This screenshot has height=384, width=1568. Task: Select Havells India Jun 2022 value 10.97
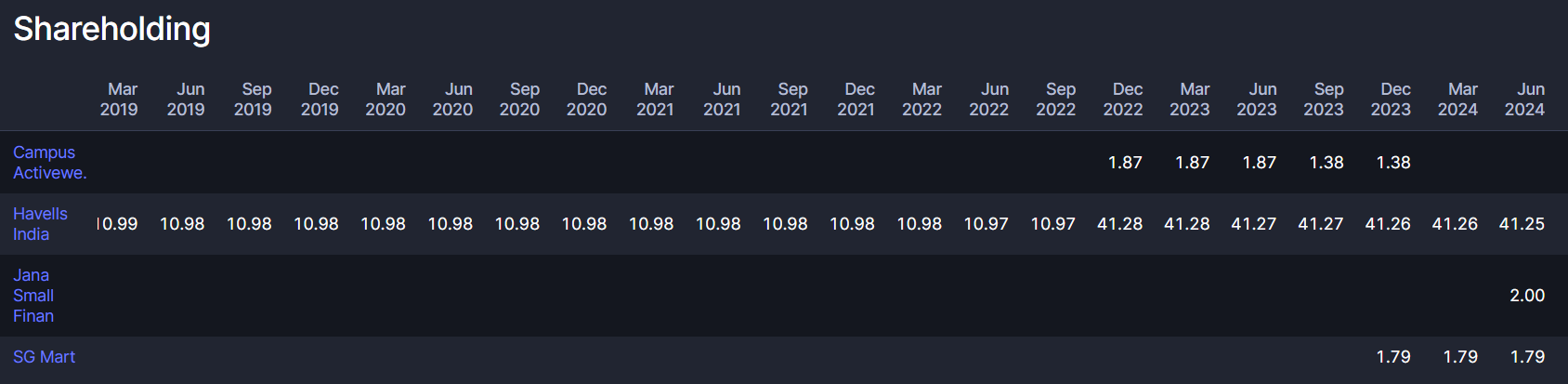coord(986,224)
